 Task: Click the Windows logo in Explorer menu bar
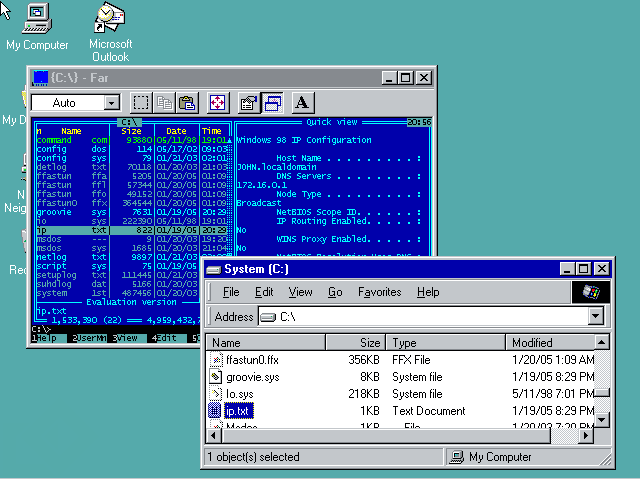pyautogui.click(x=591, y=292)
